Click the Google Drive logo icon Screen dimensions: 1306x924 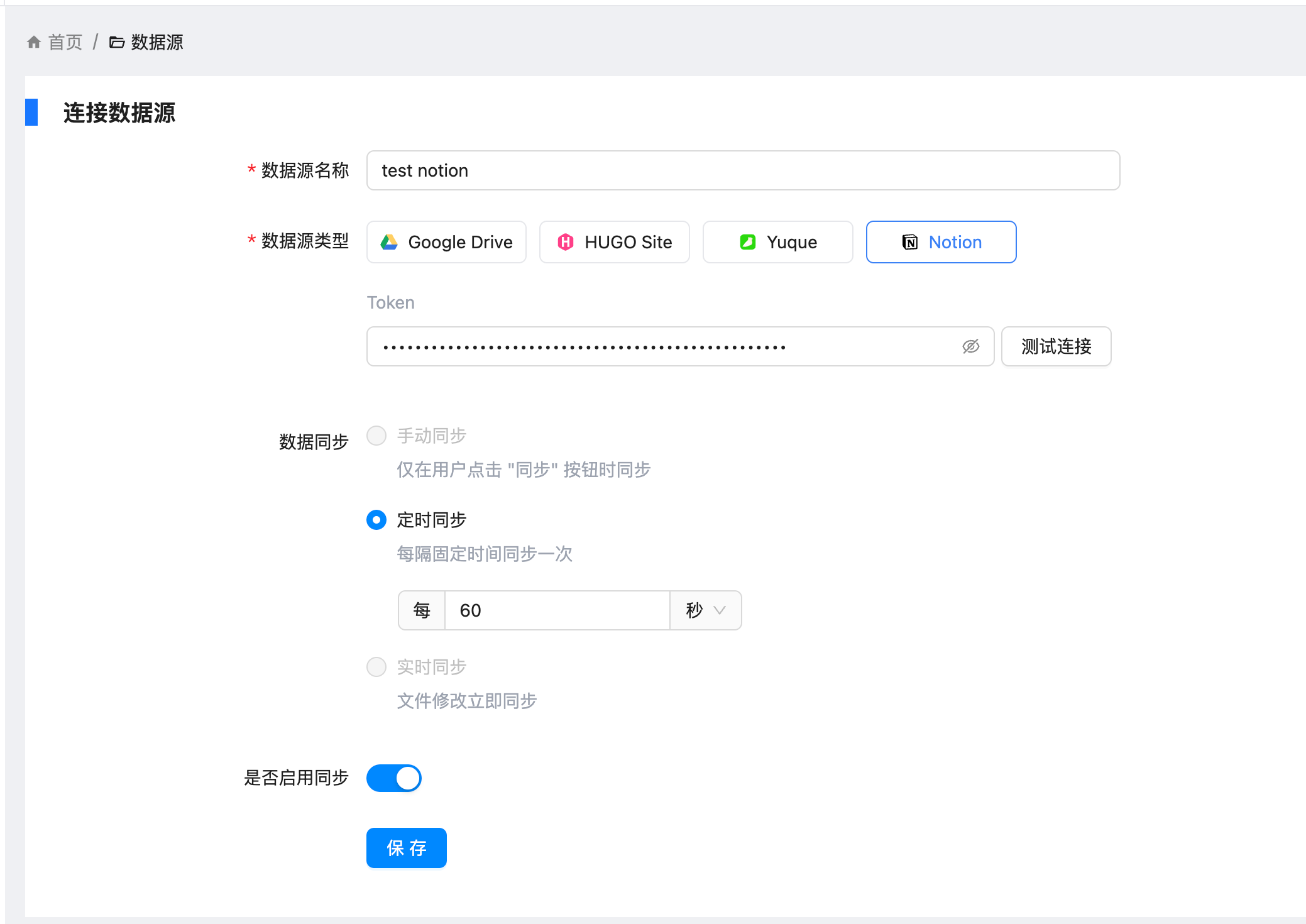click(x=390, y=242)
